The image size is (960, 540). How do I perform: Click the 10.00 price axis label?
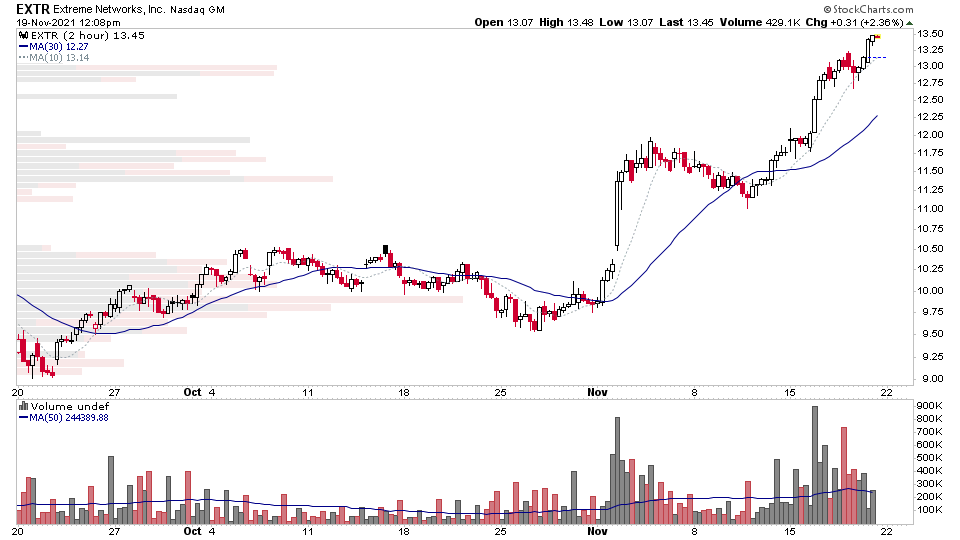[929, 291]
